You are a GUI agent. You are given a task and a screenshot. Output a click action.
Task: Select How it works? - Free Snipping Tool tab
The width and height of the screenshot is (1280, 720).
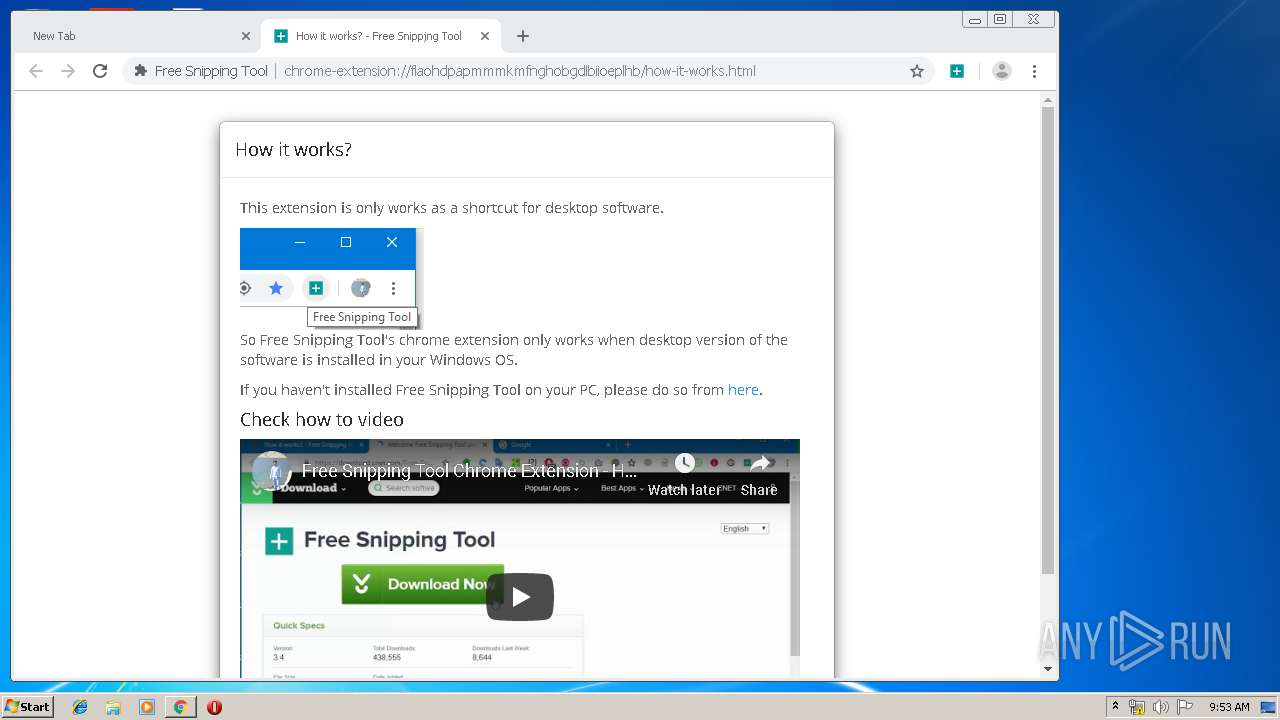pyautogui.click(x=380, y=36)
